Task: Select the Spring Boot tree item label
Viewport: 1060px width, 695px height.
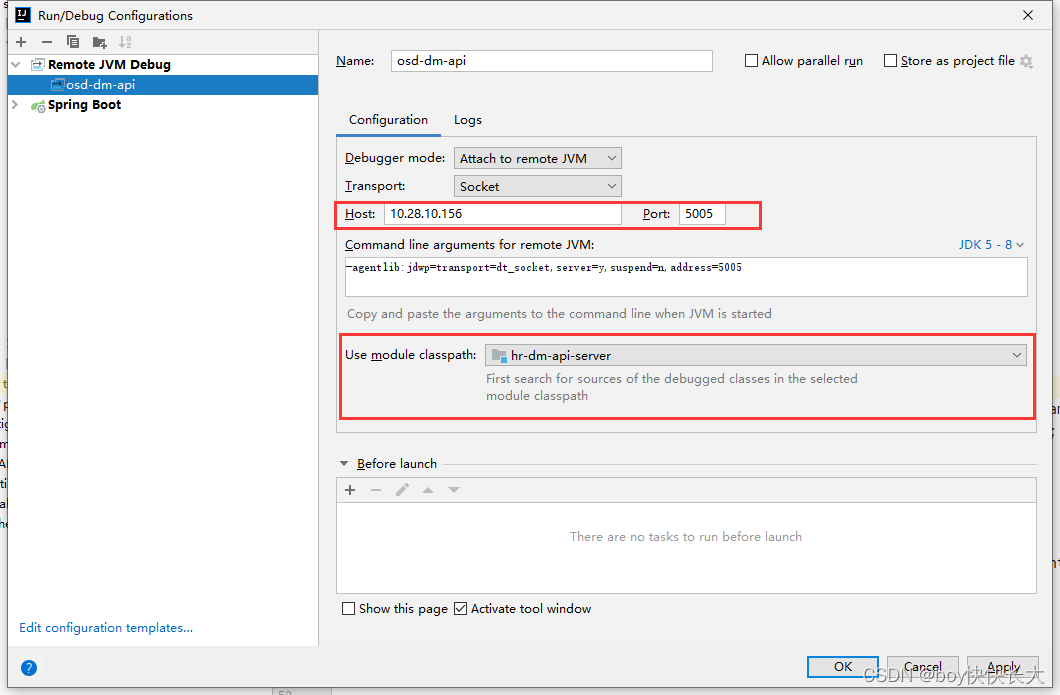Action: click(x=85, y=105)
